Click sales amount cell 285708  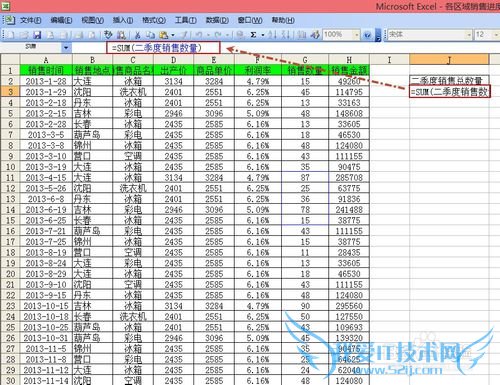349,178
